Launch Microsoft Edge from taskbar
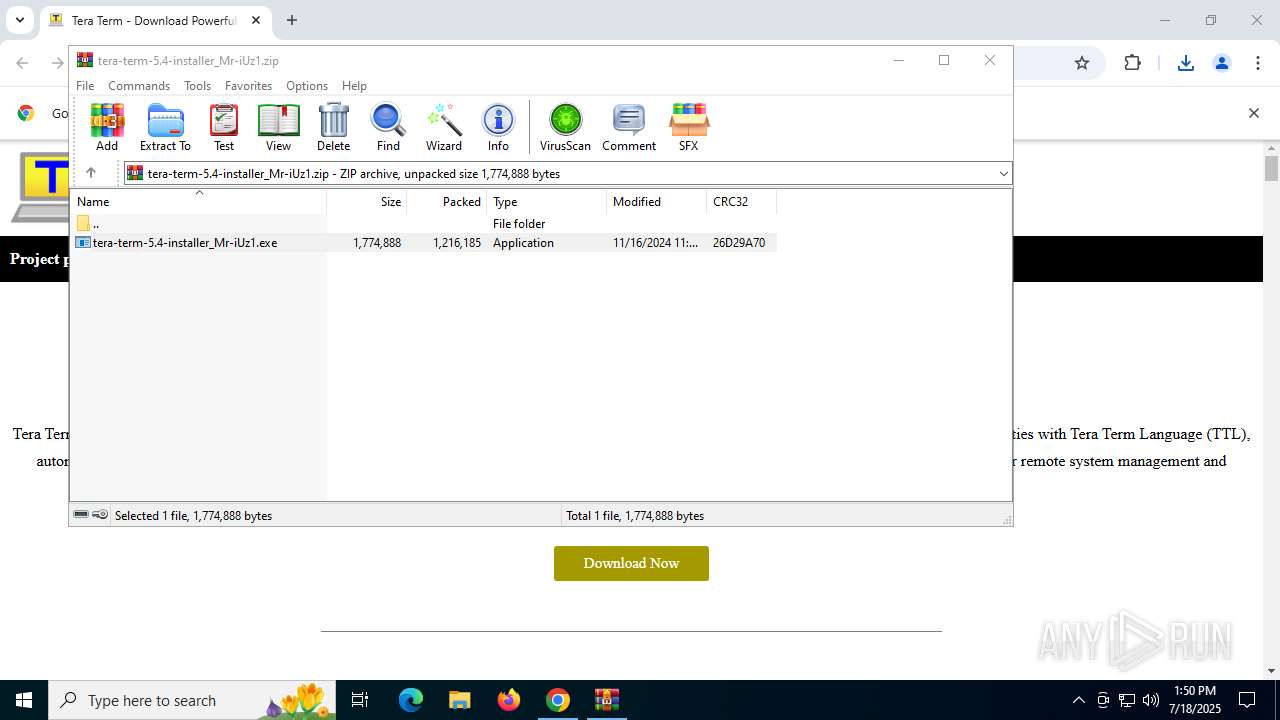Screen dimensions: 1280x720 pos(411,700)
